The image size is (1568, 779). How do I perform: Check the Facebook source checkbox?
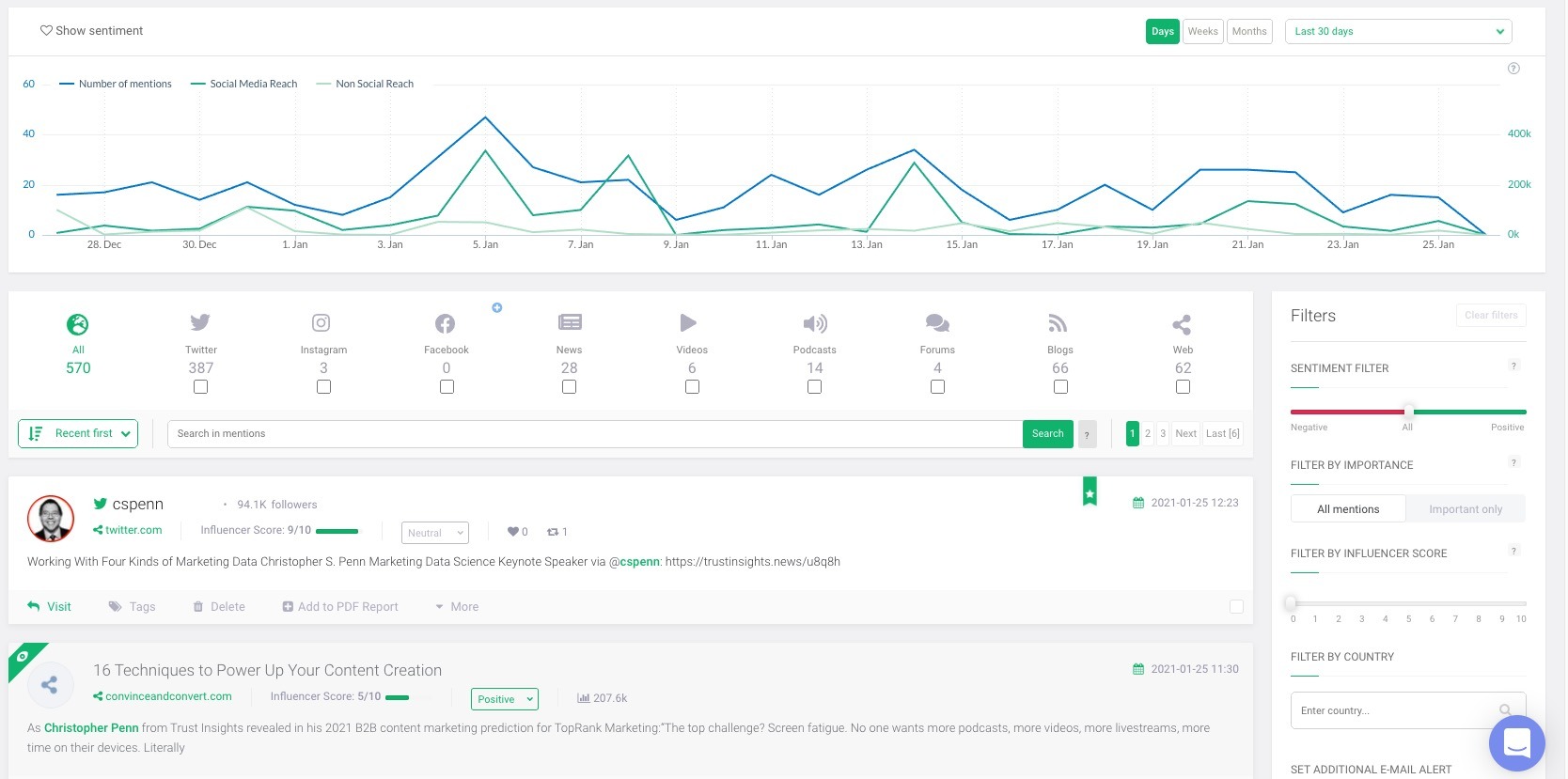[x=447, y=387]
